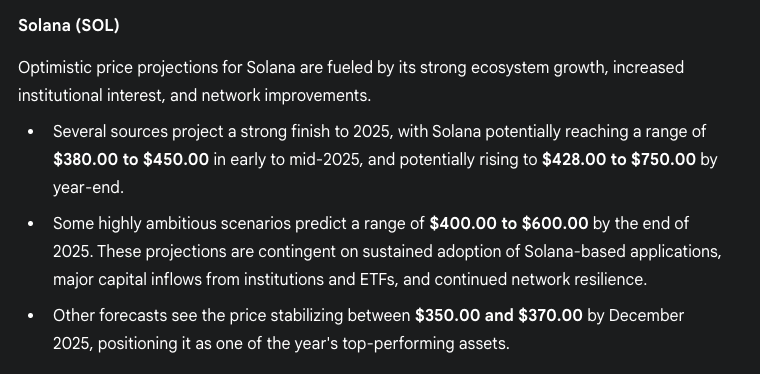Click the bold $380.00 to $450.00 range
This screenshot has width=760, height=374.
pos(131,159)
